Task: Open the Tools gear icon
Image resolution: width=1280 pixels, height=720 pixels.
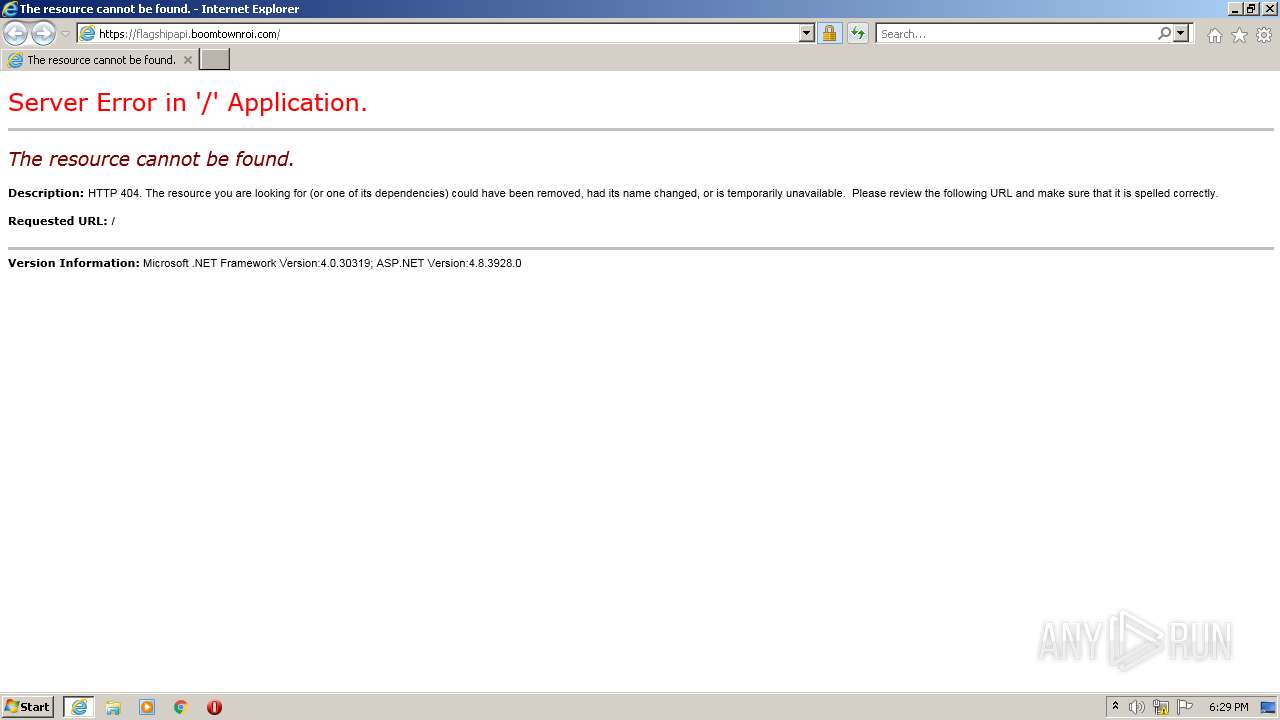Action: 1264,35
